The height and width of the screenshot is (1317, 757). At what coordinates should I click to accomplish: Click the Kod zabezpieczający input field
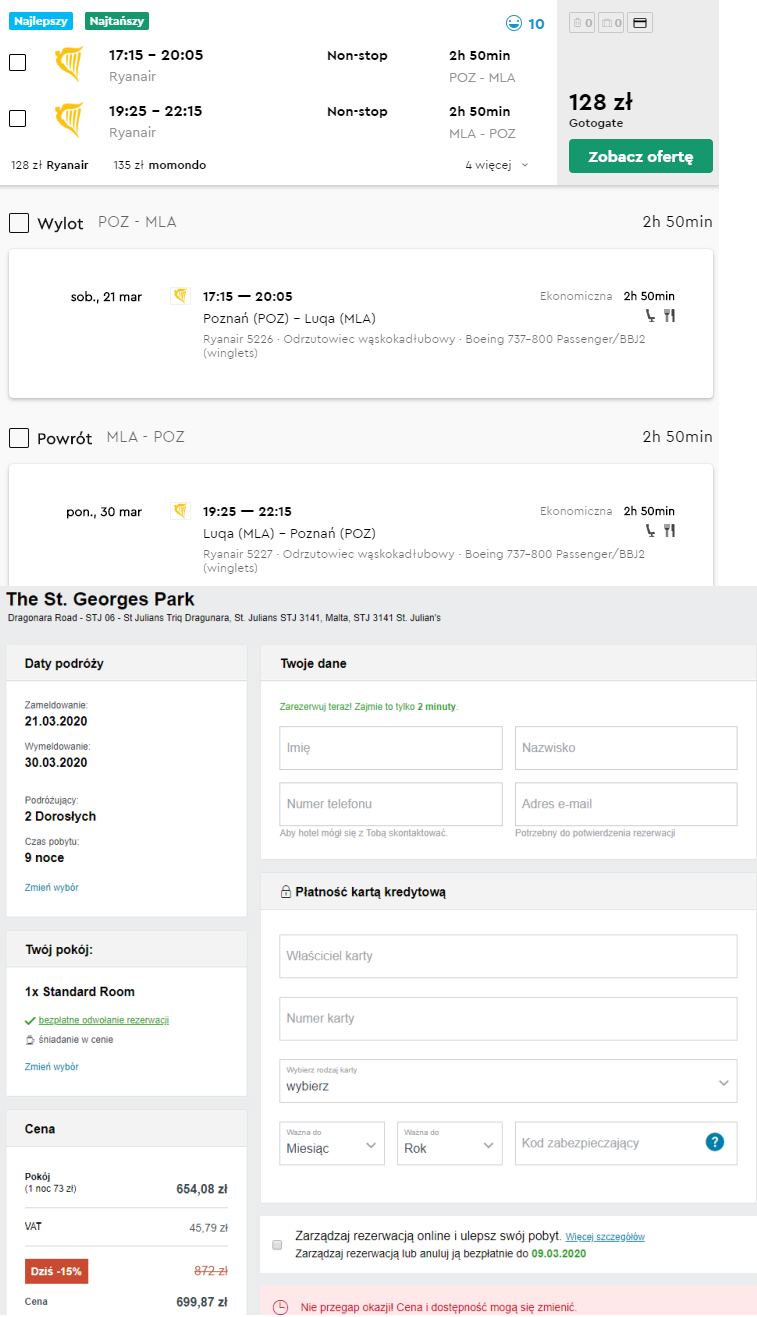pyautogui.click(x=626, y=1143)
